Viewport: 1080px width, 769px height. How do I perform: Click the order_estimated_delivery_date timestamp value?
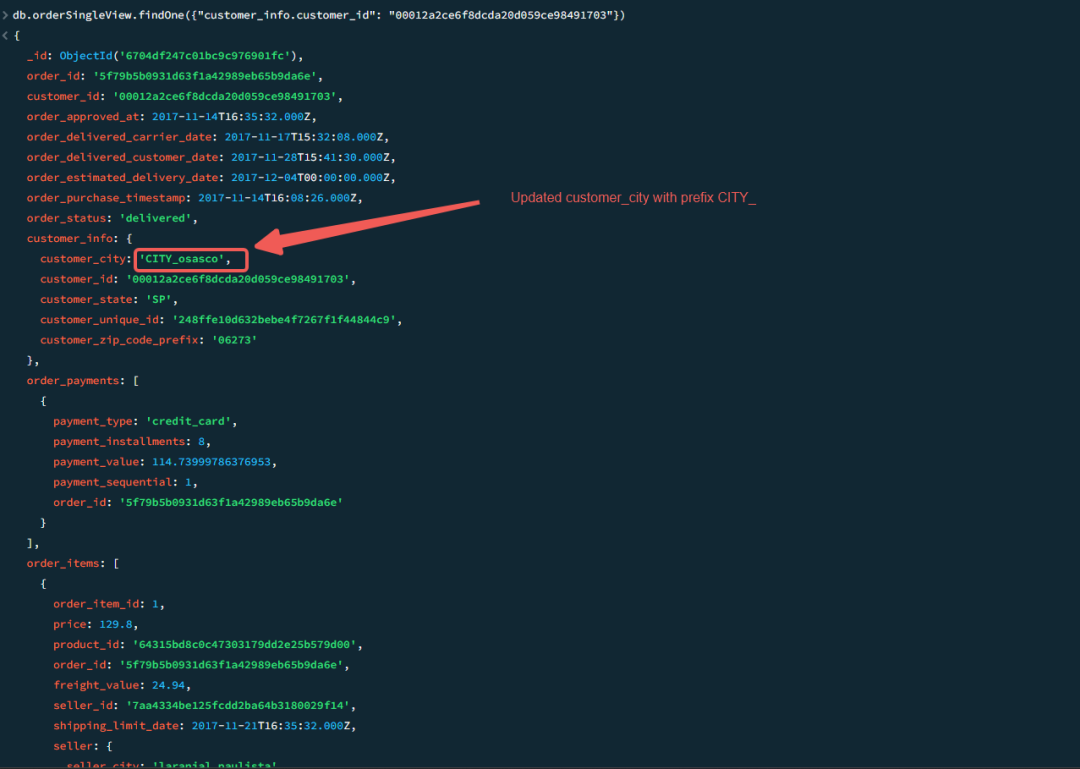click(x=311, y=178)
